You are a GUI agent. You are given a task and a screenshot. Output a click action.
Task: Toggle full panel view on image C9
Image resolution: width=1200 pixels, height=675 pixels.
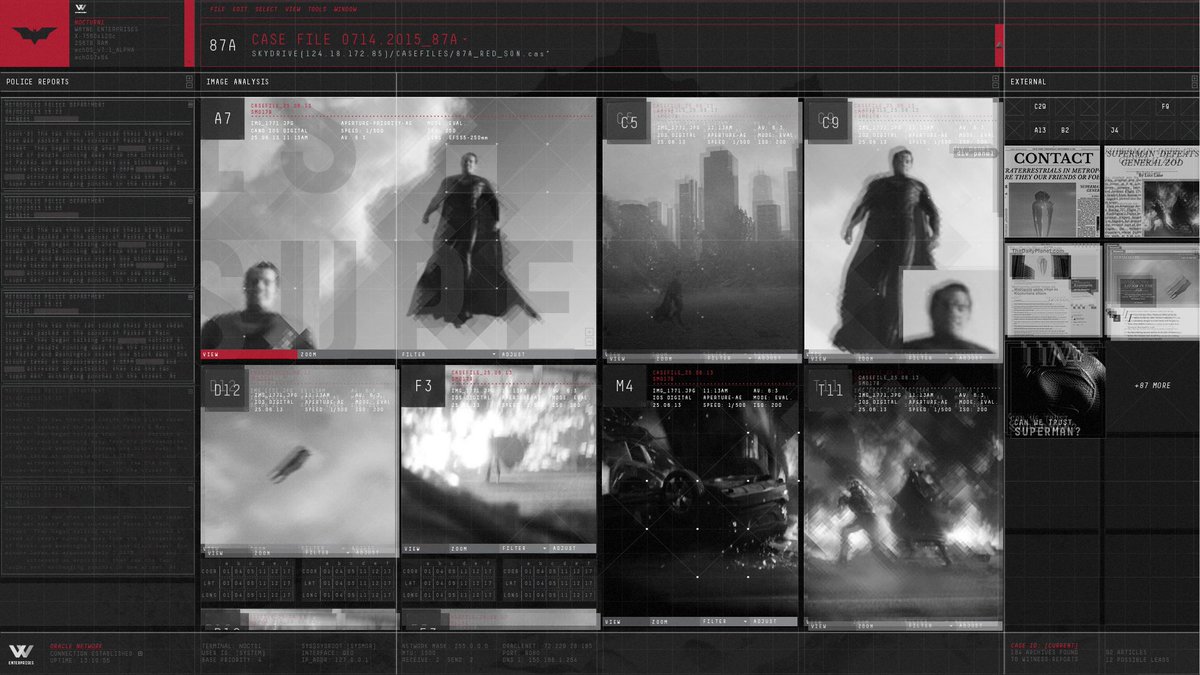pyautogui.click(x=975, y=151)
